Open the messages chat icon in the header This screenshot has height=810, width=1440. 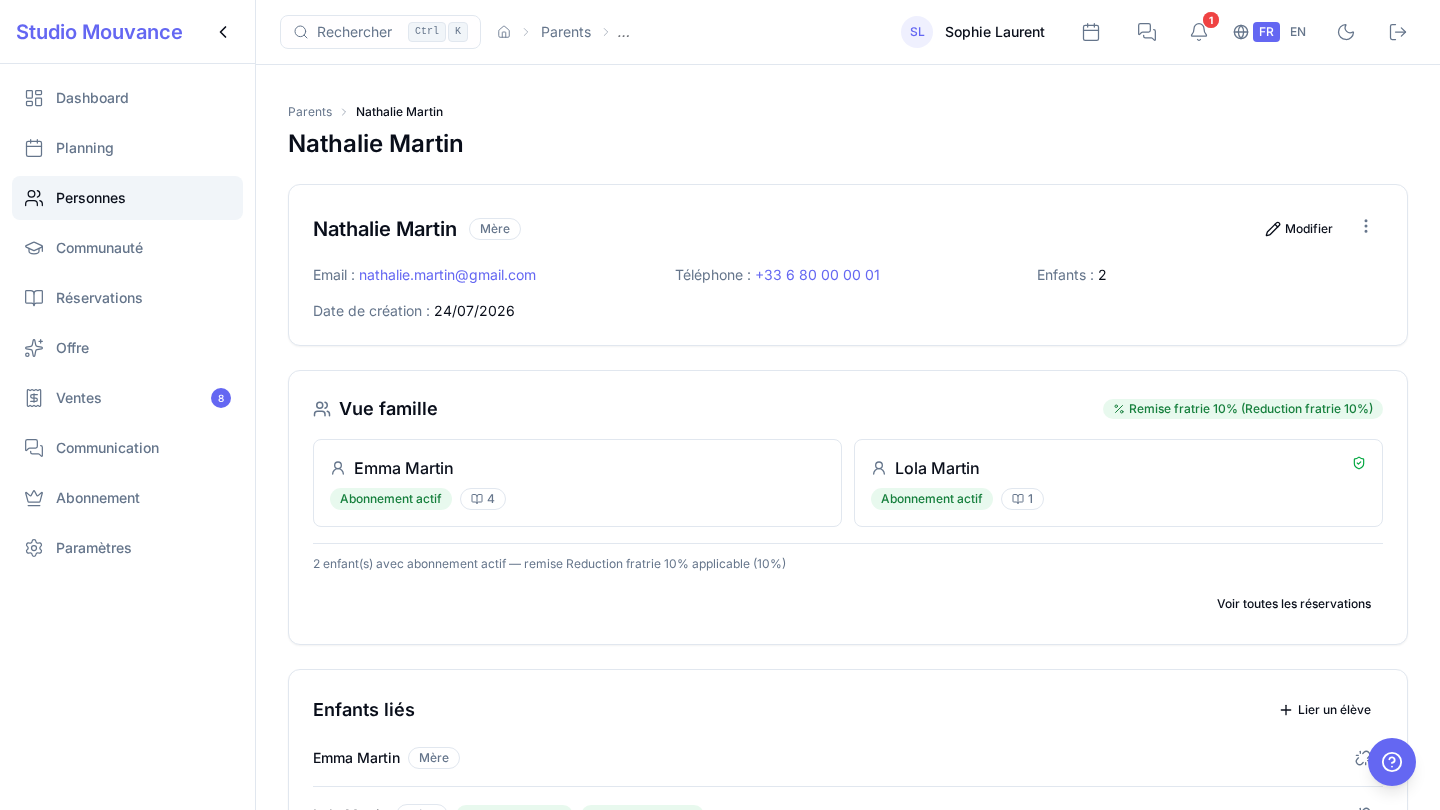[x=1147, y=32]
